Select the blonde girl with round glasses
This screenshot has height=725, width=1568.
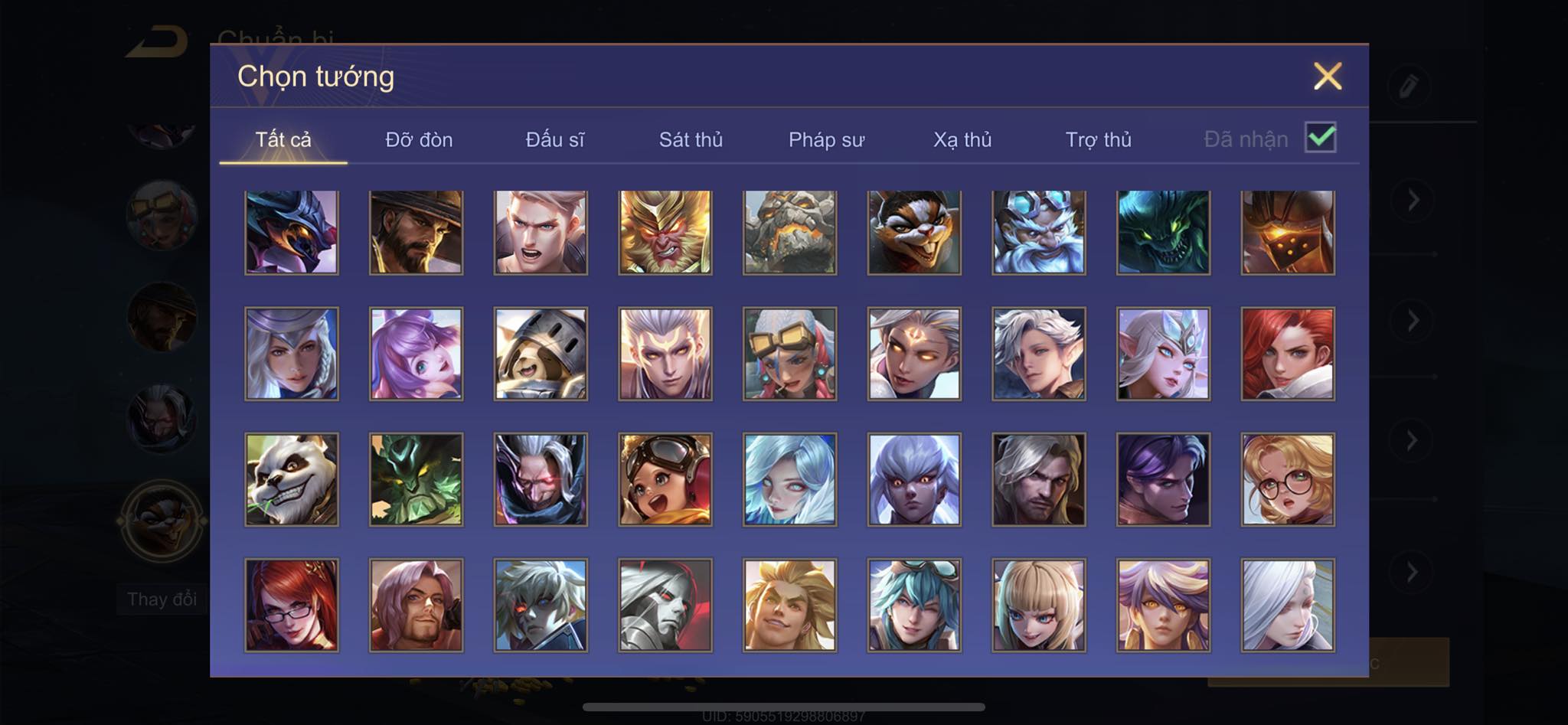1288,479
